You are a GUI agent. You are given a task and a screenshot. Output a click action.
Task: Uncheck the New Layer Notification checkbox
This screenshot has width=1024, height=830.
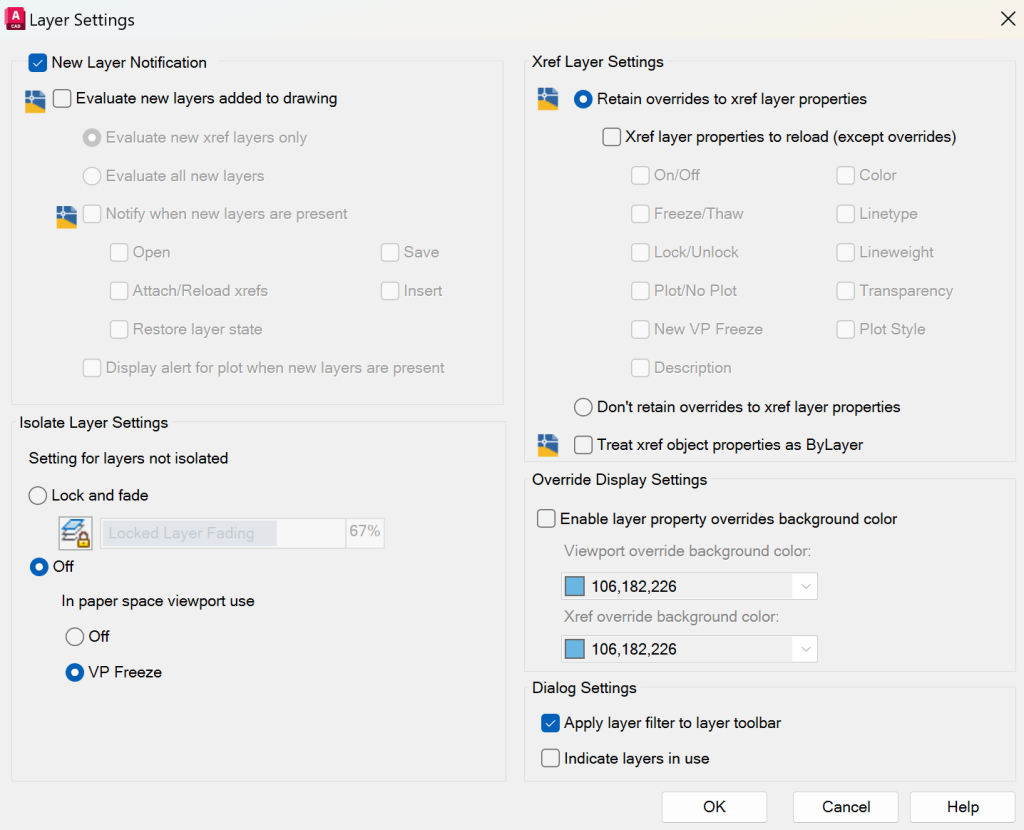tap(38, 63)
